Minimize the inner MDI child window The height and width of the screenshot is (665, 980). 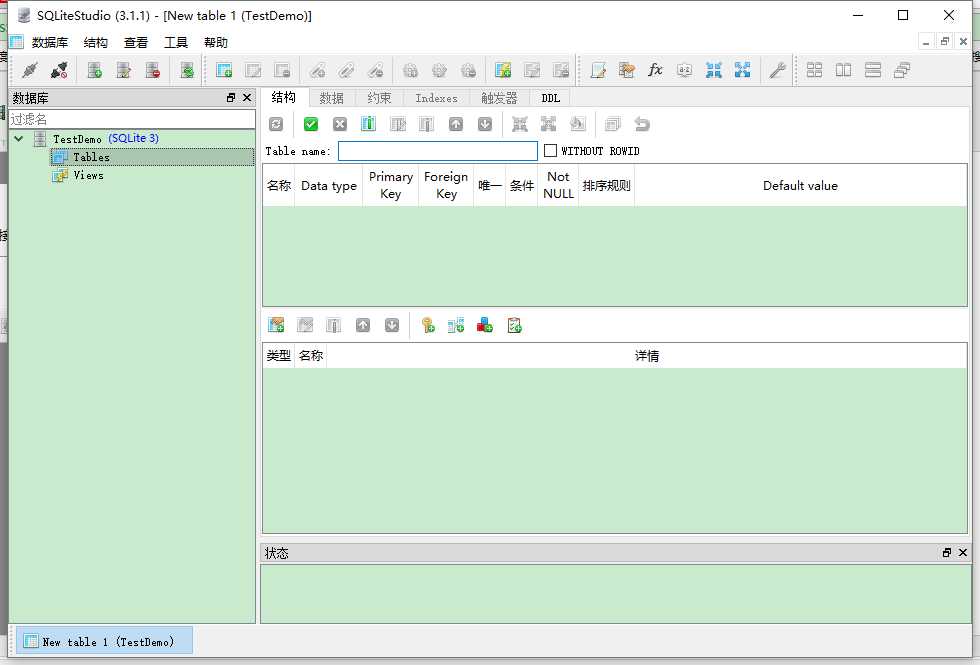926,41
